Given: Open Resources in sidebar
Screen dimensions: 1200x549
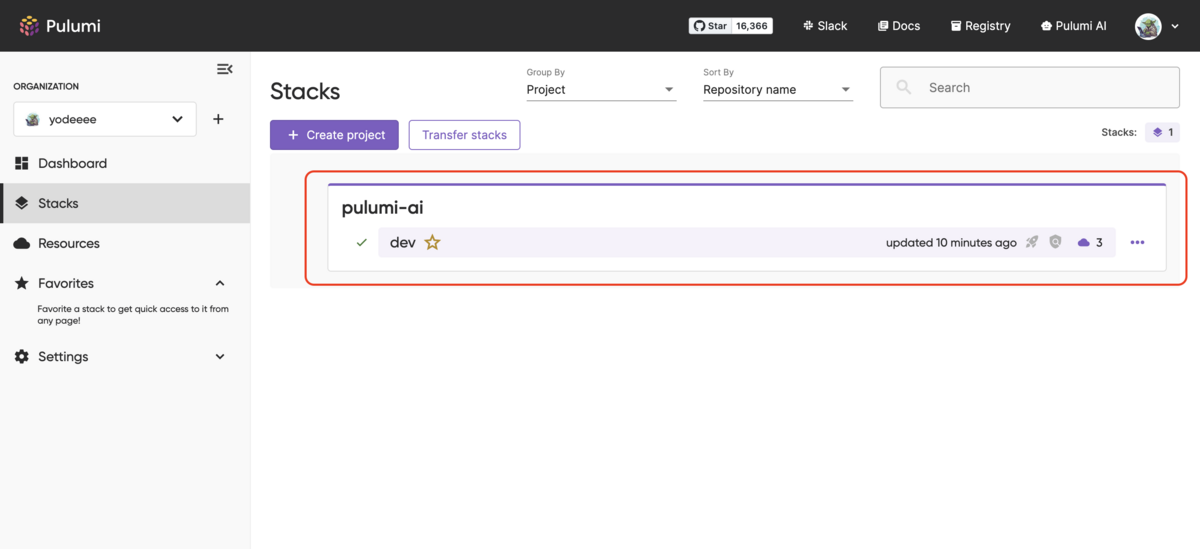Looking at the screenshot, I should tap(125, 243).
